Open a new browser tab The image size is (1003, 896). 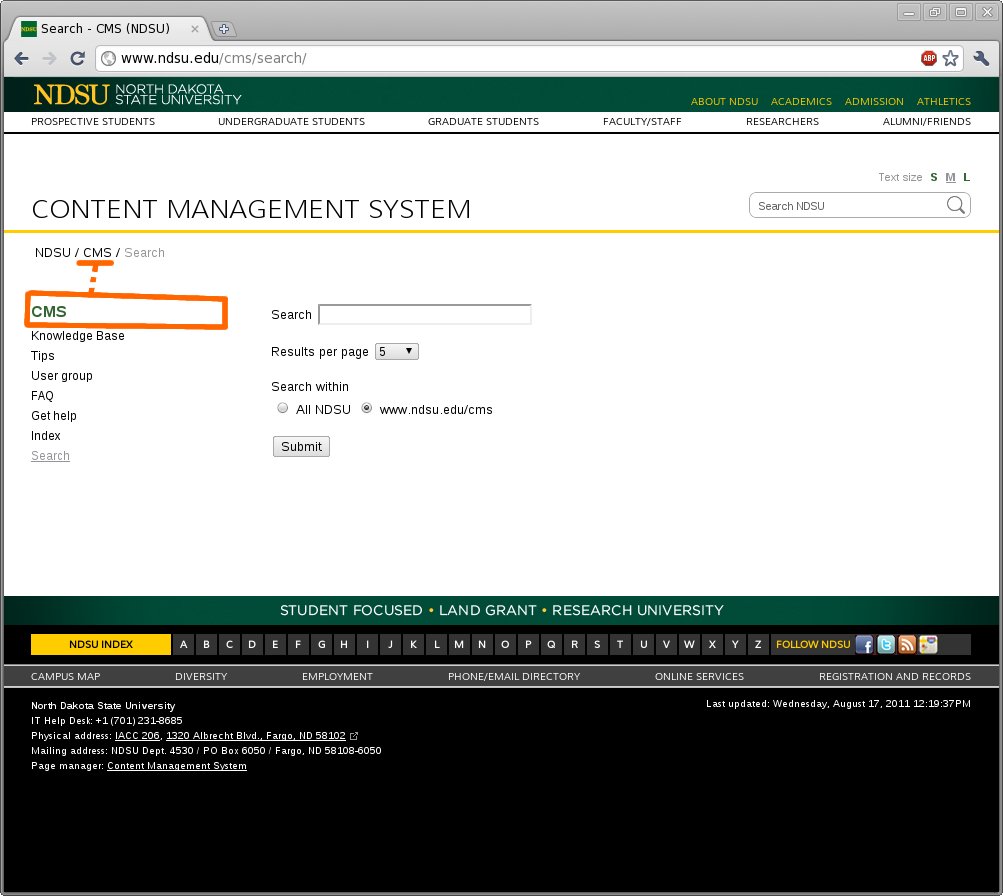point(224,28)
